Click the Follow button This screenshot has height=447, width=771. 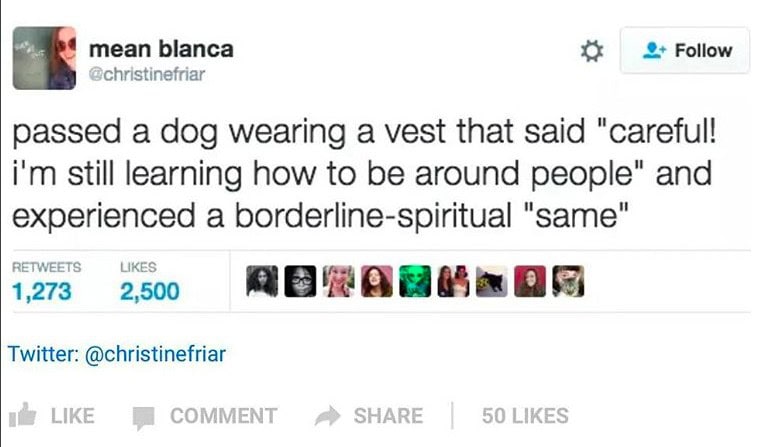685,50
